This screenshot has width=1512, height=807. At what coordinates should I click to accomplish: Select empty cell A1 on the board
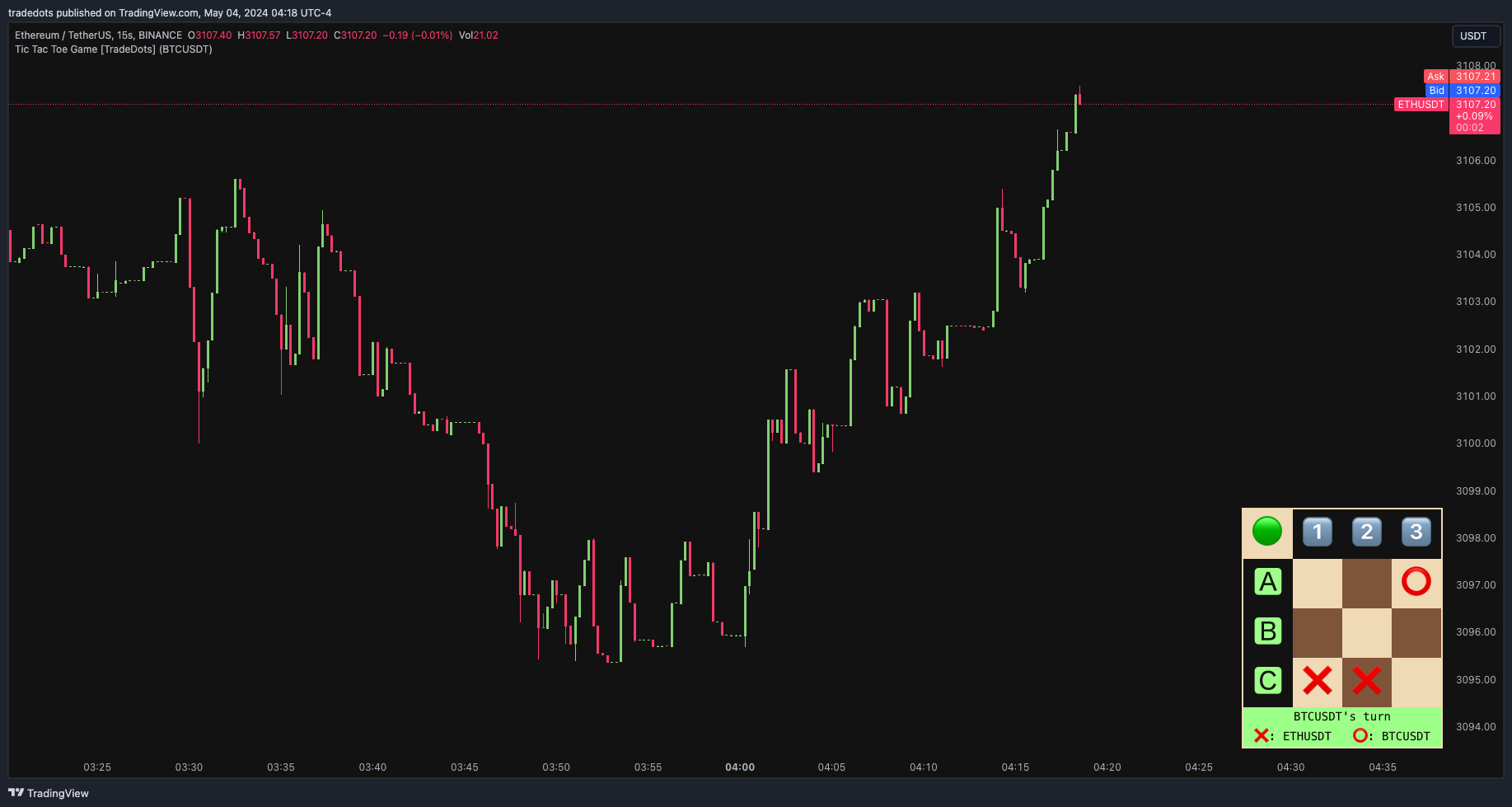point(1318,584)
